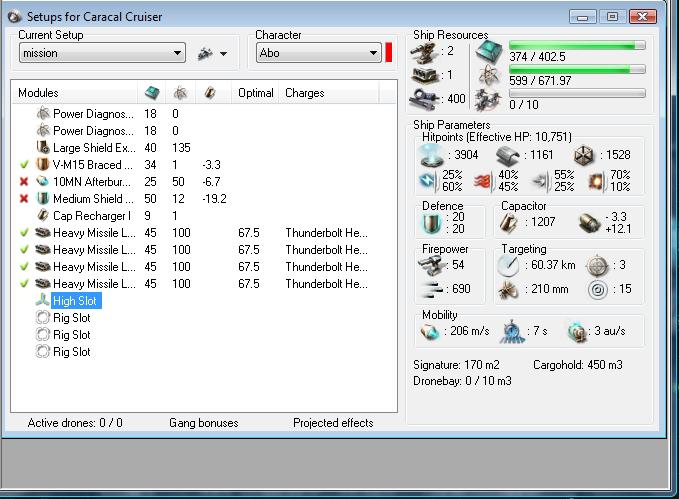Toggle third Heavy Missile Launcher checkmark

click(x=24, y=266)
